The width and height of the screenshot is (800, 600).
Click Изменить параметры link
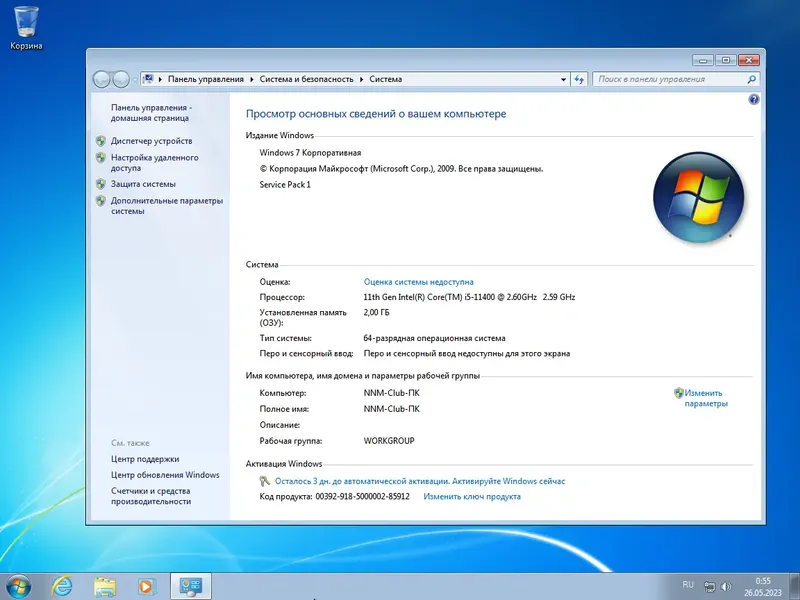pos(706,398)
